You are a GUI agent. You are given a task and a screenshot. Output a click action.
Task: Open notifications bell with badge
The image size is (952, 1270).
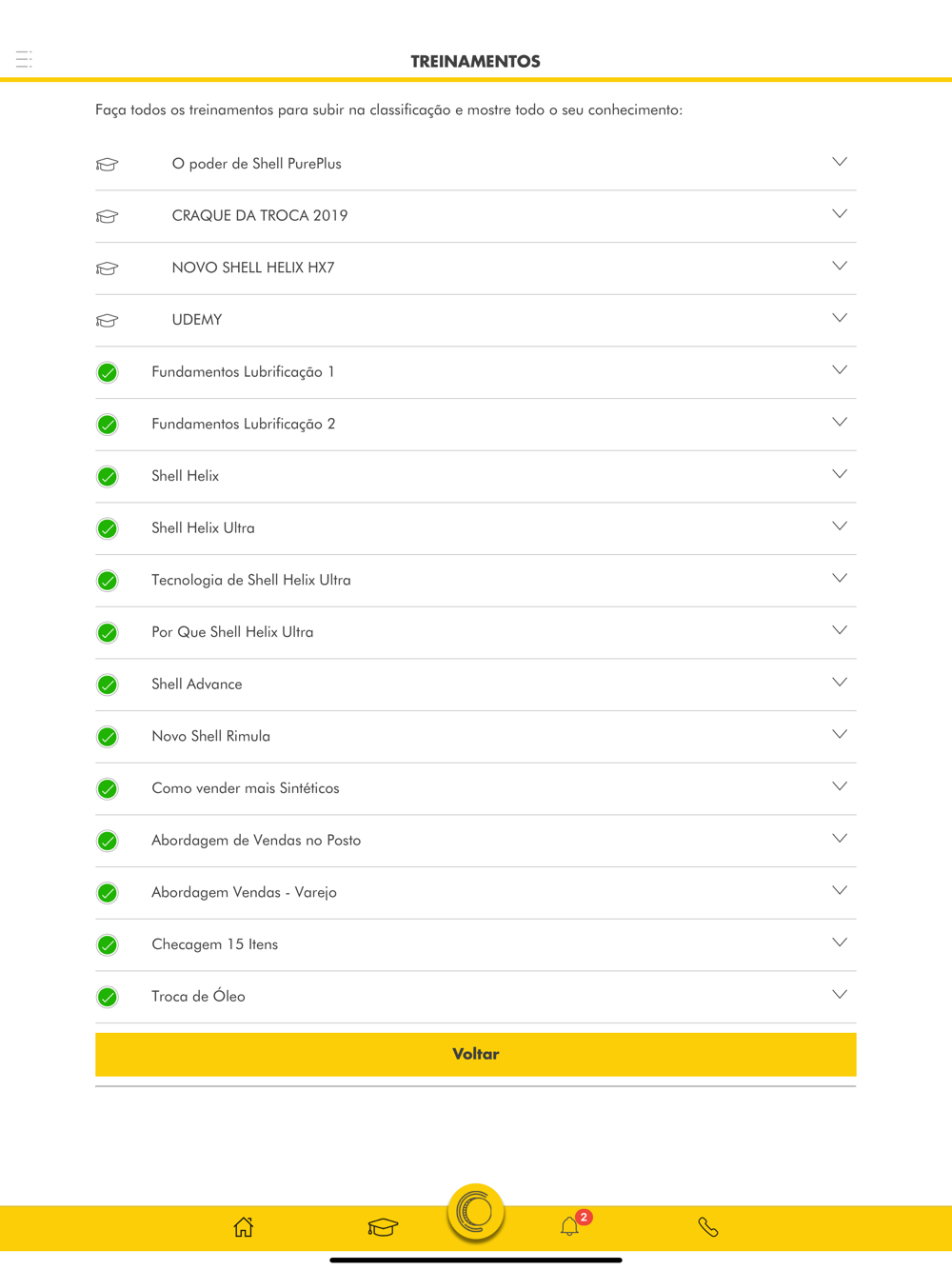click(570, 1226)
